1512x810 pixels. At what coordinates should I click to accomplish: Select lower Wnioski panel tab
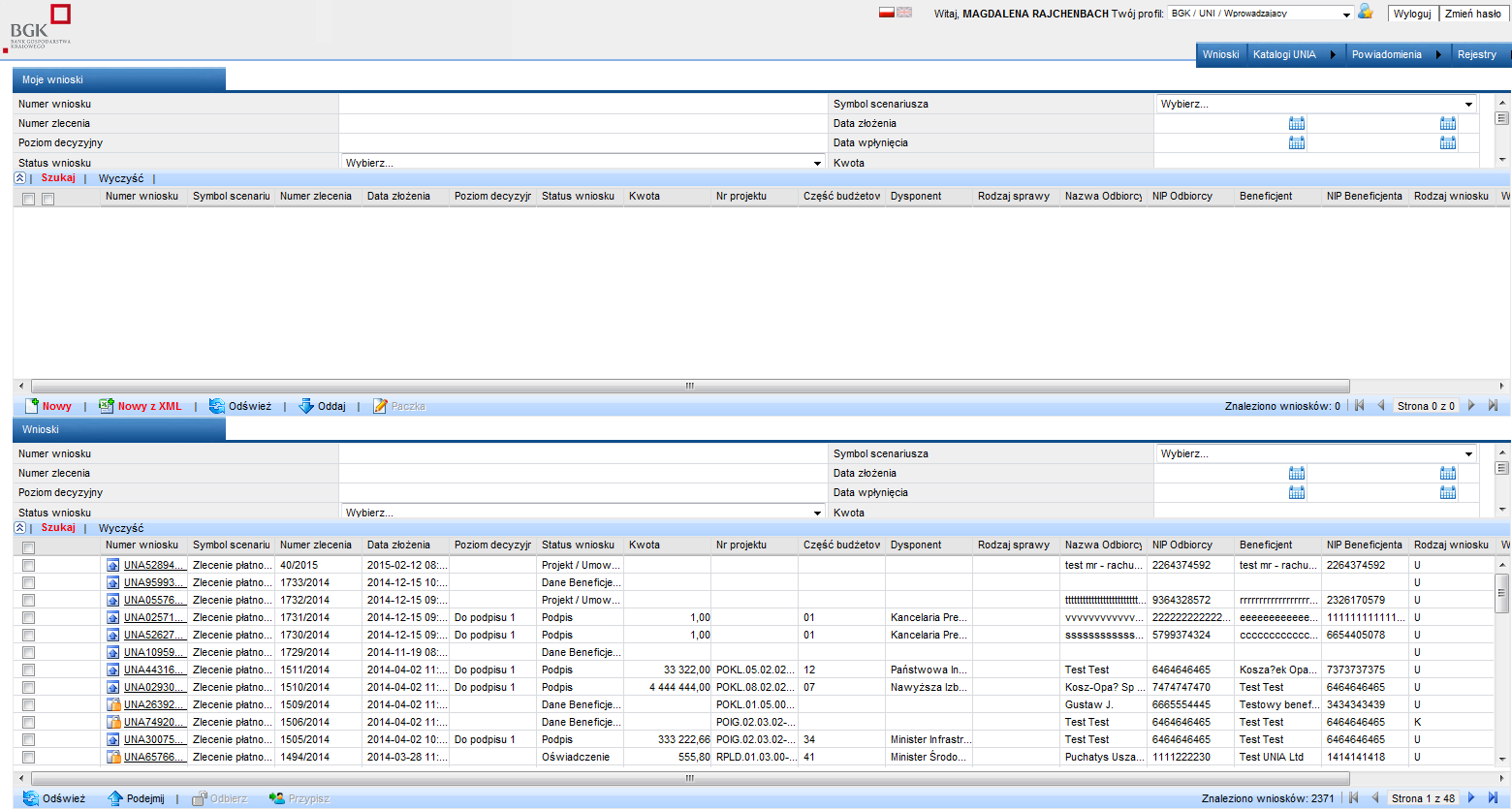119,429
